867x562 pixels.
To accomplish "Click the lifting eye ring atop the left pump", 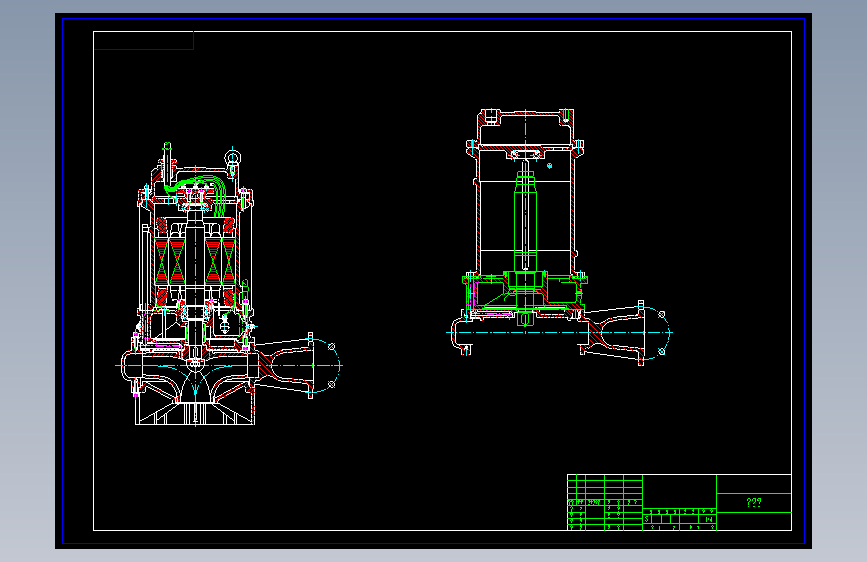I will (233, 158).
